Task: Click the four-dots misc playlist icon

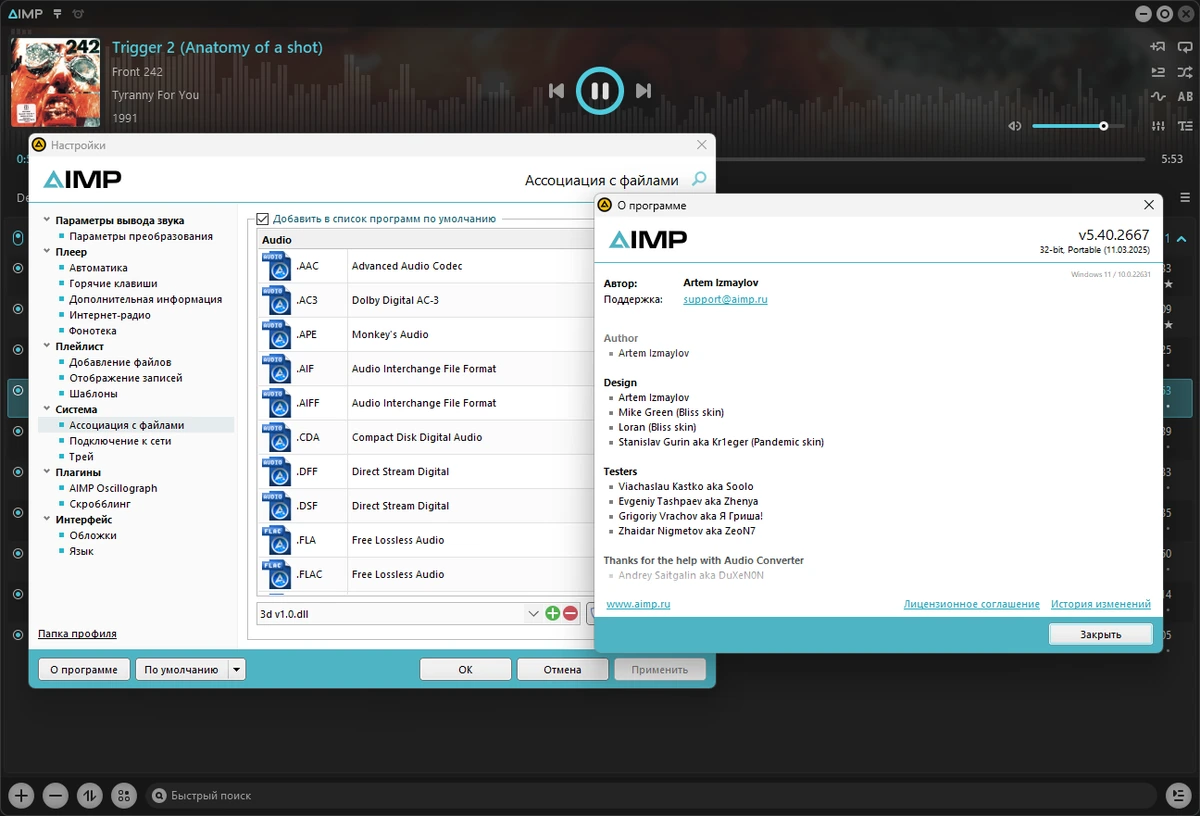Action: [124, 796]
